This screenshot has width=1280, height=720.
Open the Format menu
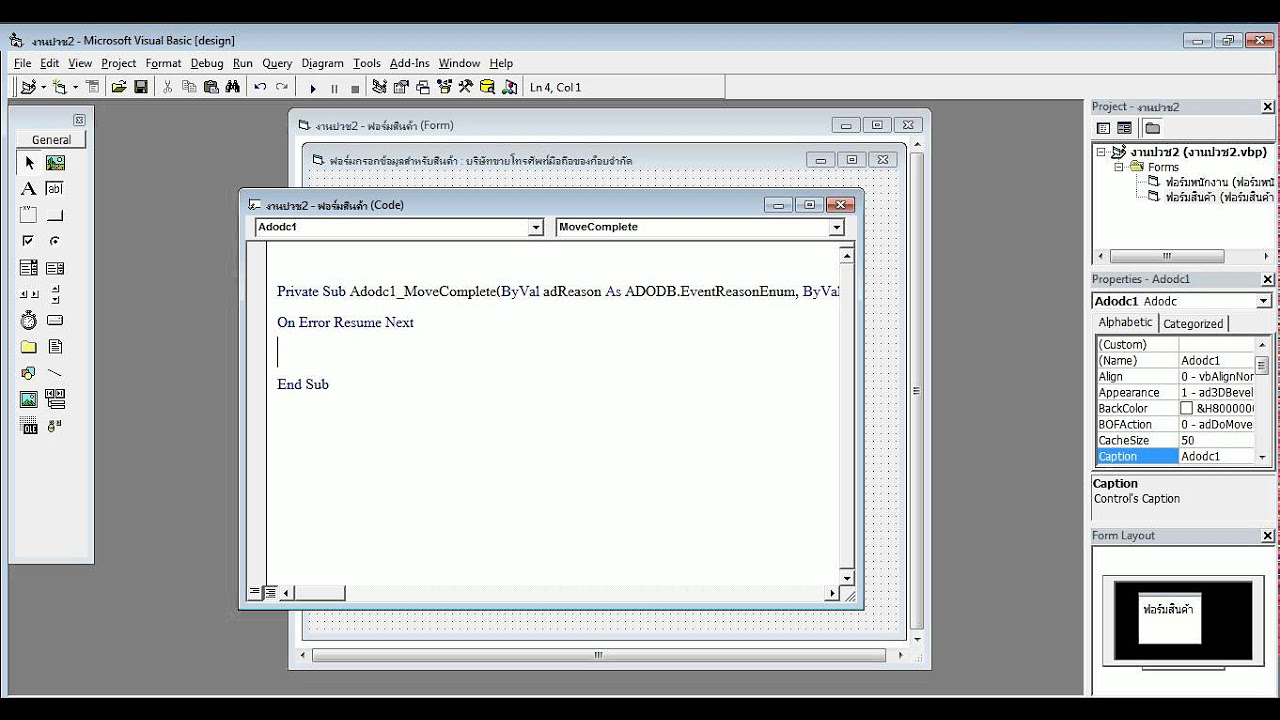click(163, 63)
